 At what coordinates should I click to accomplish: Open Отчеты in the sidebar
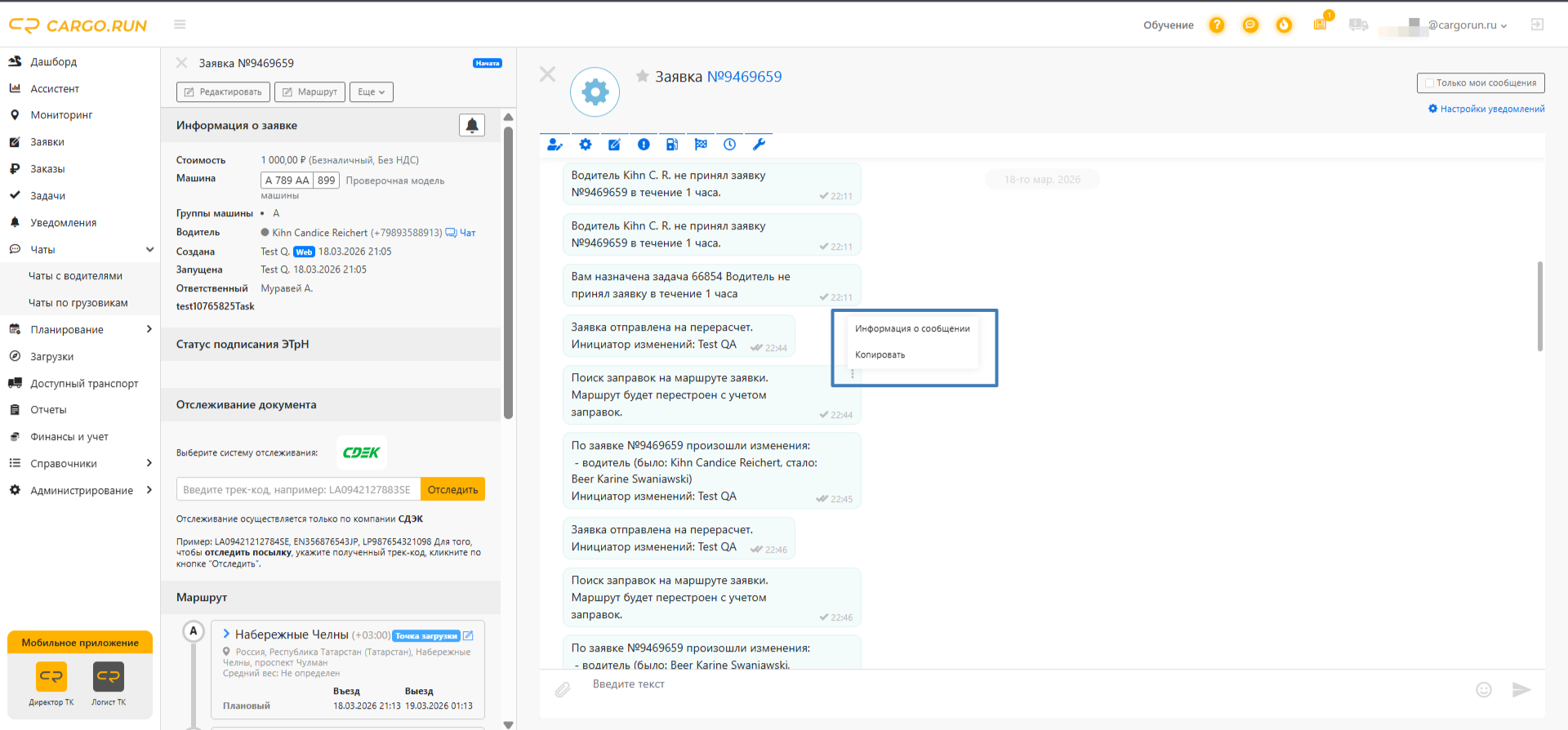[x=48, y=410]
